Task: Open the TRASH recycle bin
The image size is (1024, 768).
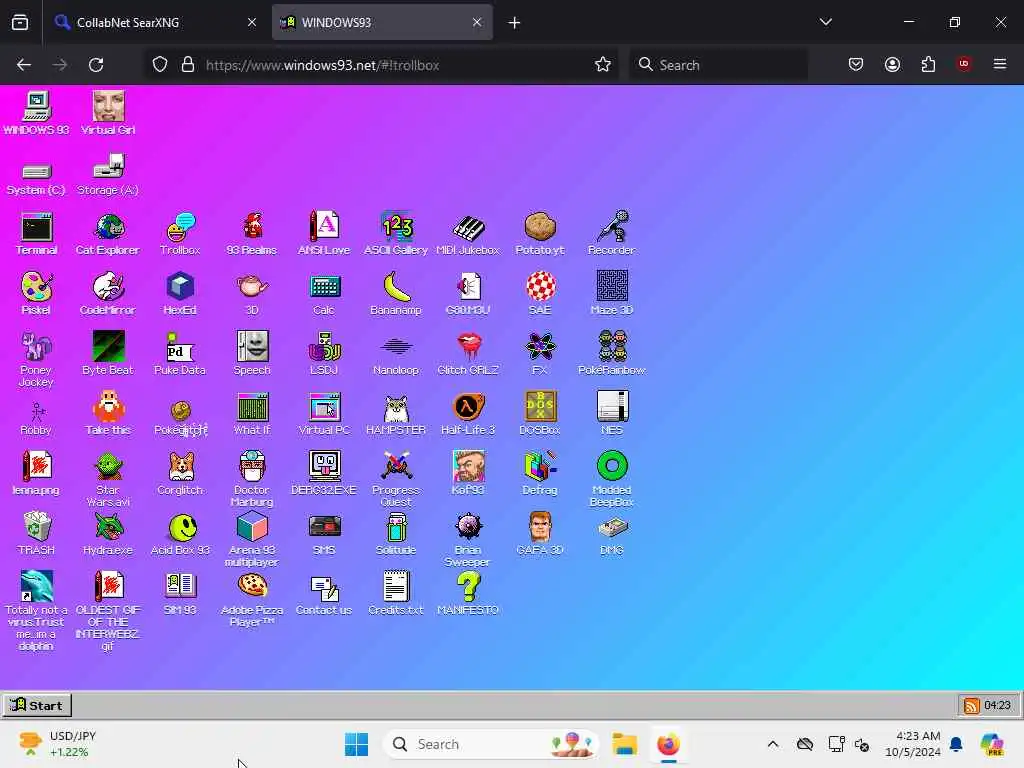Action: click(37, 534)
